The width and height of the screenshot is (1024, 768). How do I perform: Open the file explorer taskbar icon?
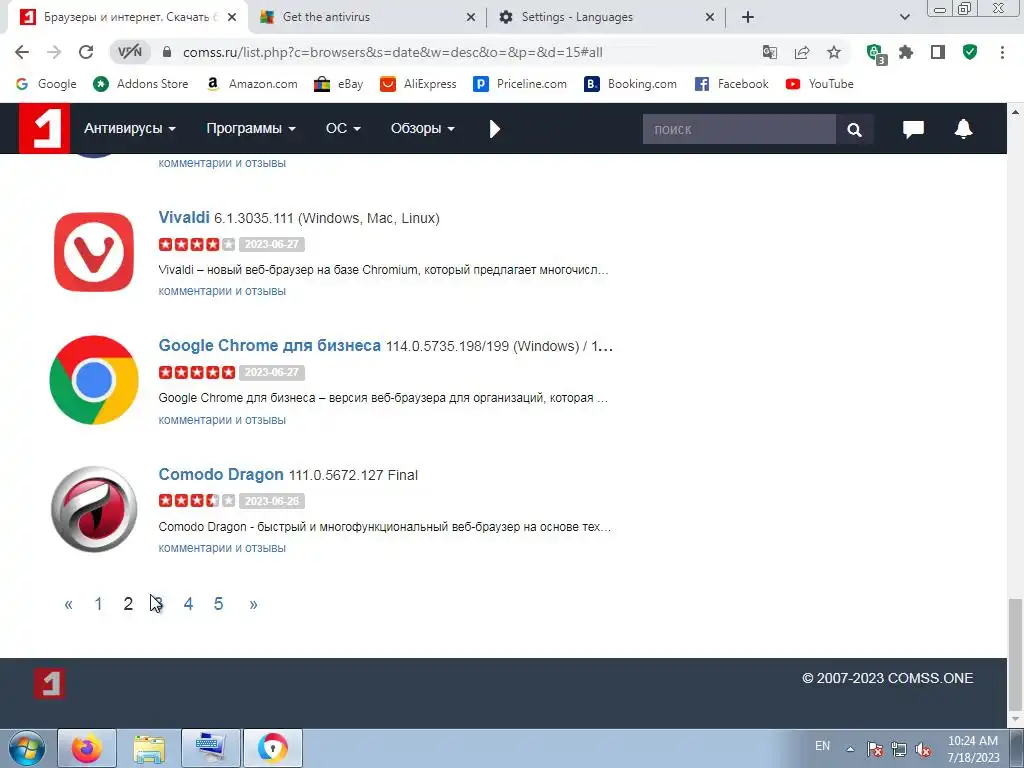tap(149, 748)
